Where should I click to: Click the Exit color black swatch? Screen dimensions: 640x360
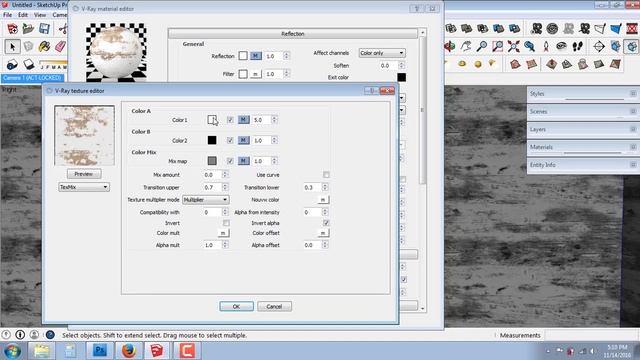[402, 77]
